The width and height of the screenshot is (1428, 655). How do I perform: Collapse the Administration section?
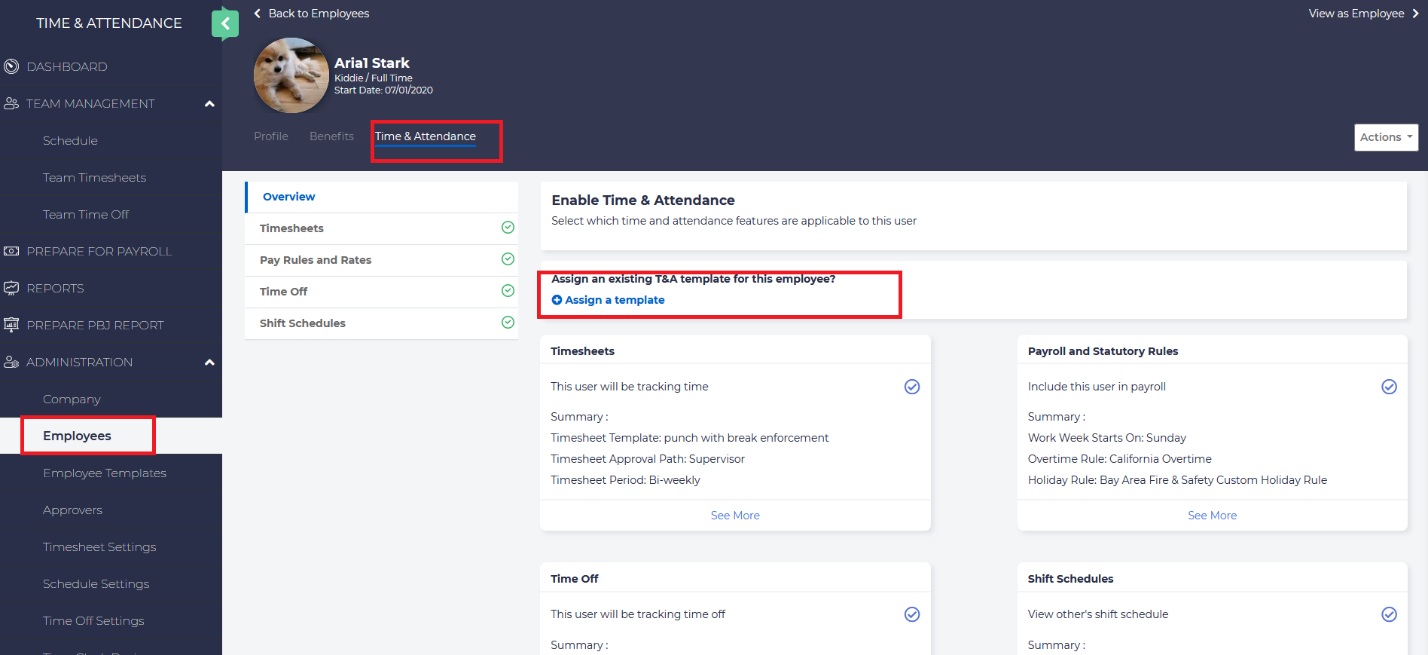(209, 362)
